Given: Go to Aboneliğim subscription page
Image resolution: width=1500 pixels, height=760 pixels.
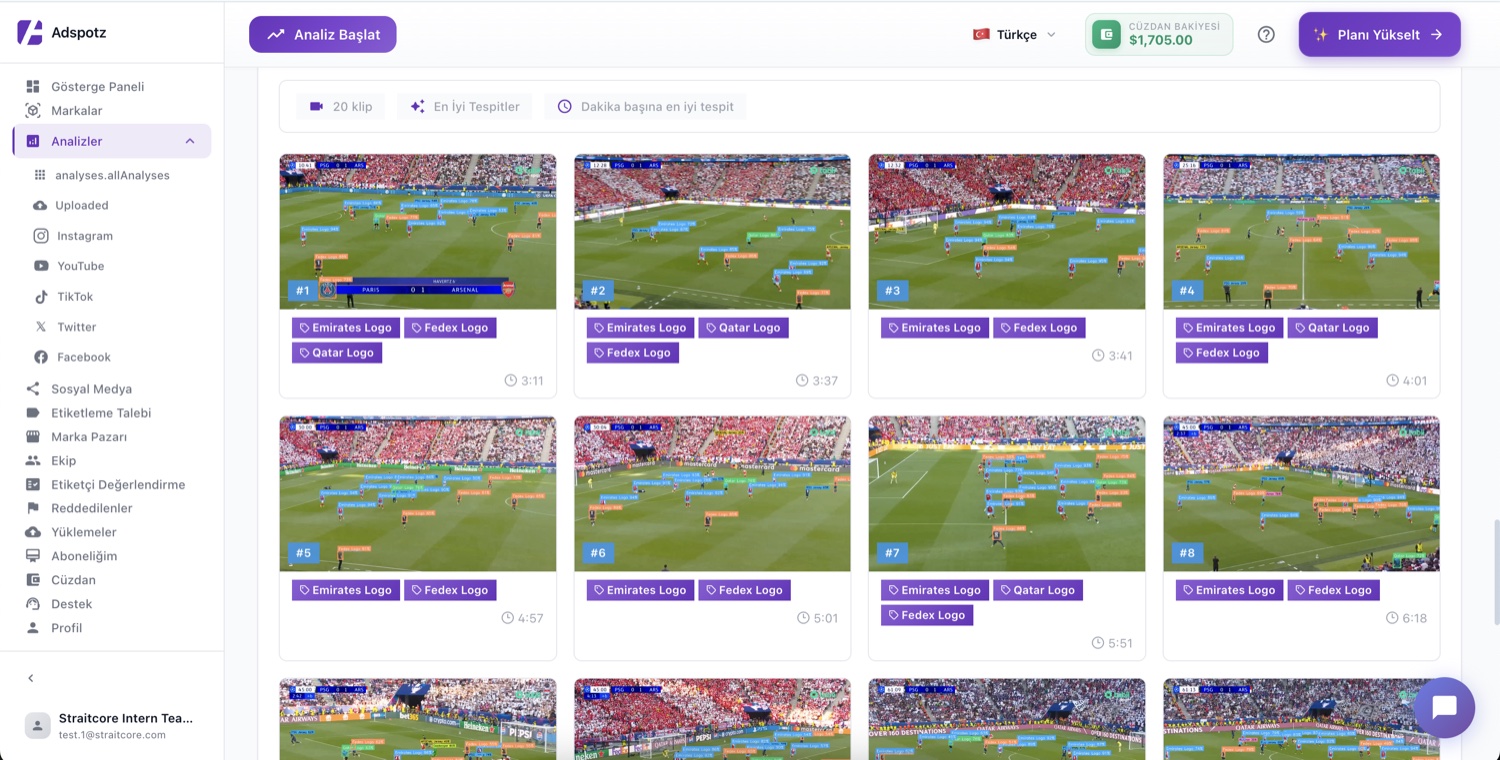Looking at the screenshot, I should (x=84, y=556).
